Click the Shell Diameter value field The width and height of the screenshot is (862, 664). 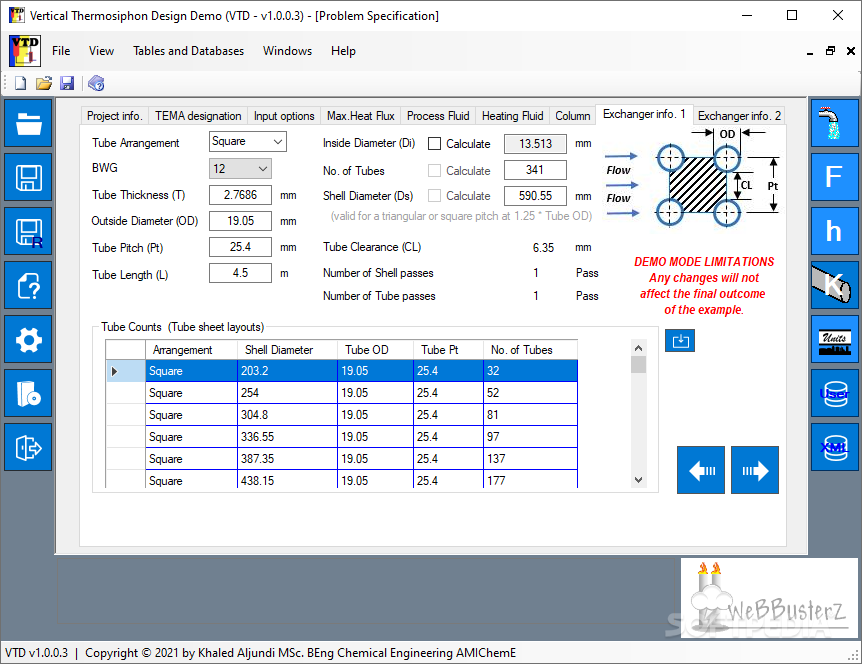(x=535, y=196)
